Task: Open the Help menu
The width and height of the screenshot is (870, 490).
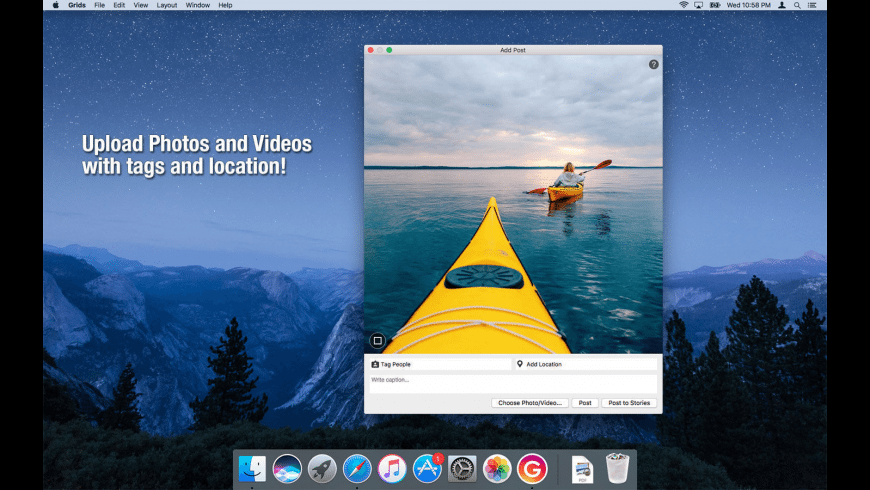Action: [225, 5]
